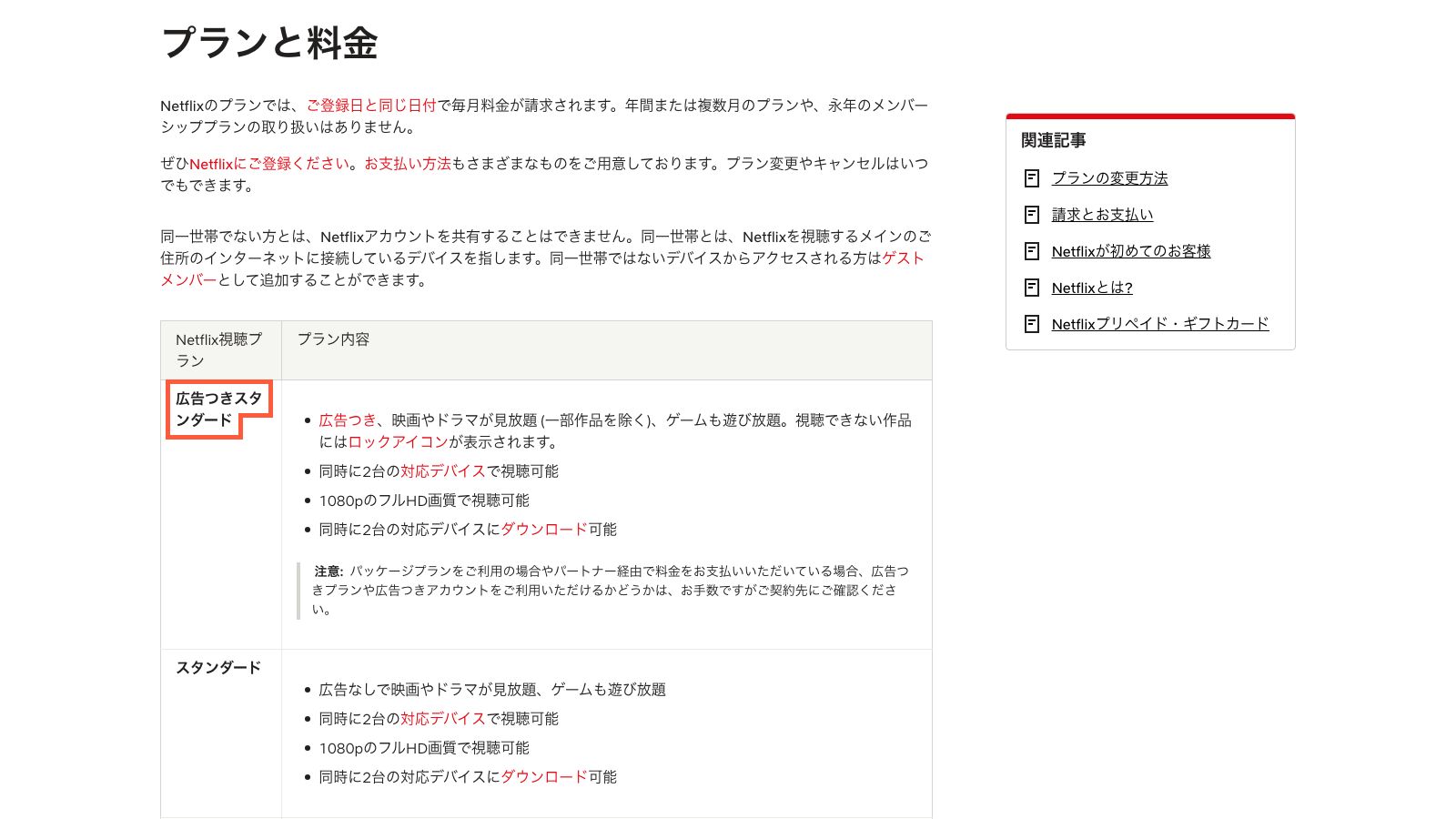Open the ロックアイコン link

[x=399, y=442]
